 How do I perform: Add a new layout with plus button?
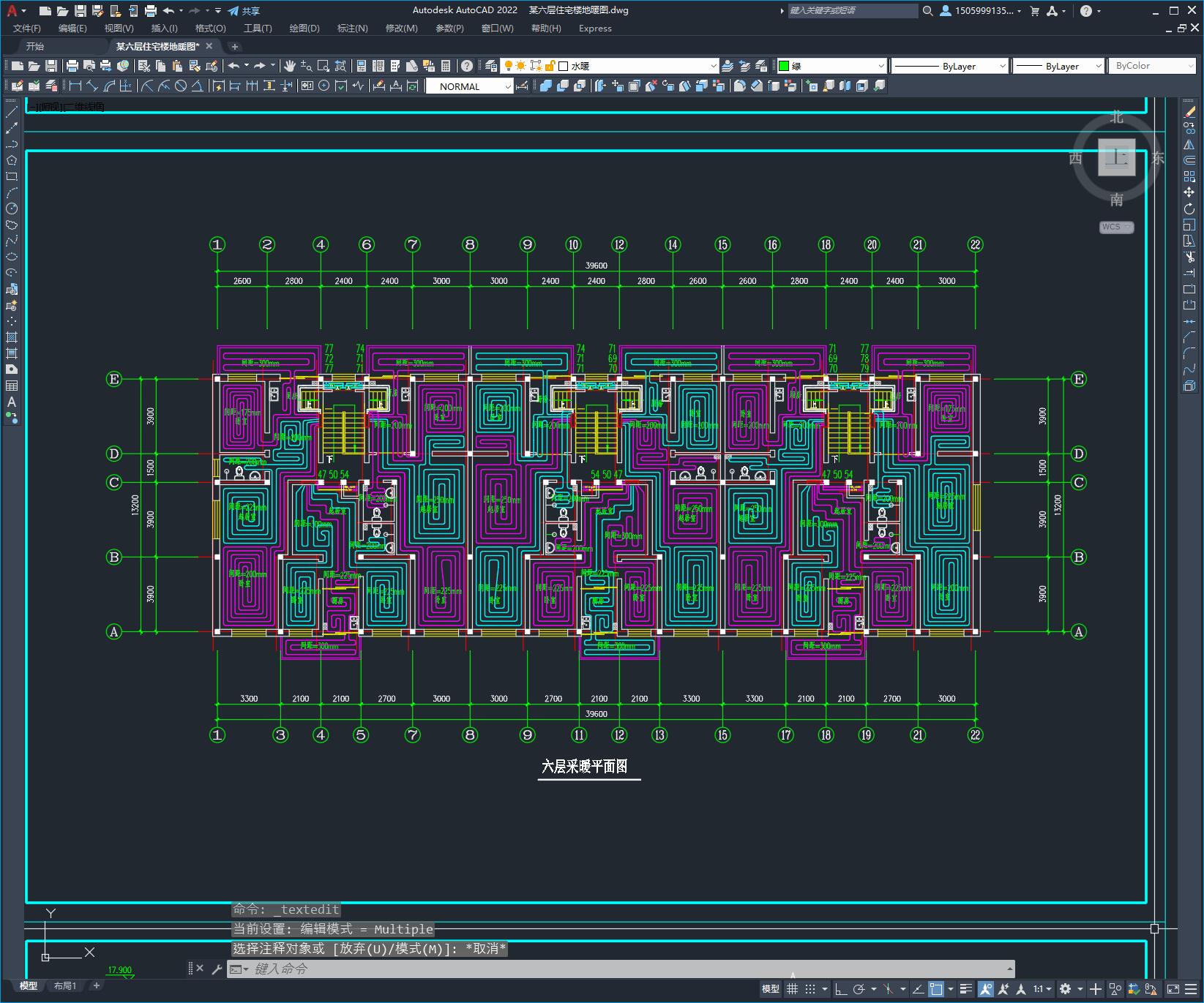[x=96, y=985]
